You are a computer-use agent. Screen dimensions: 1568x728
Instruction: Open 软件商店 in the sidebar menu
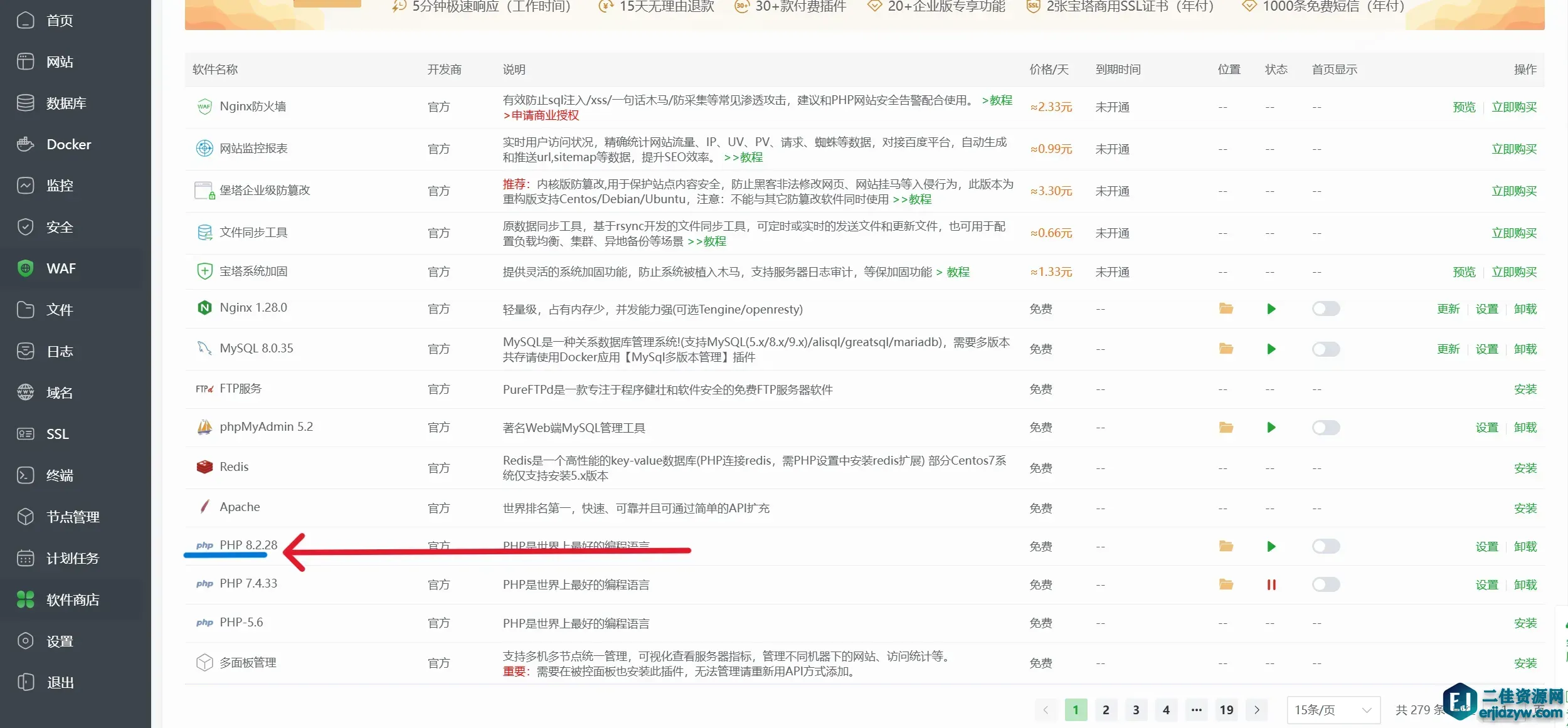pos(72,599)
